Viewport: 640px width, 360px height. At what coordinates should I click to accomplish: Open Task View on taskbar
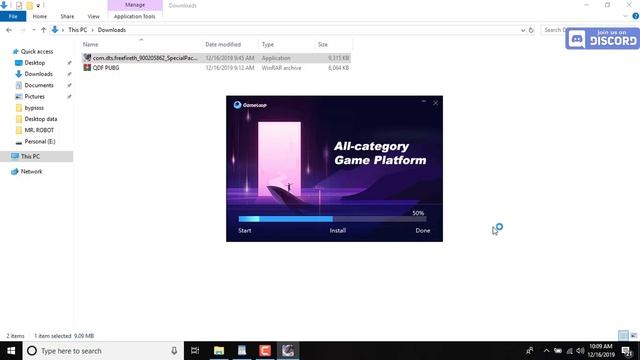pos(195,351)
